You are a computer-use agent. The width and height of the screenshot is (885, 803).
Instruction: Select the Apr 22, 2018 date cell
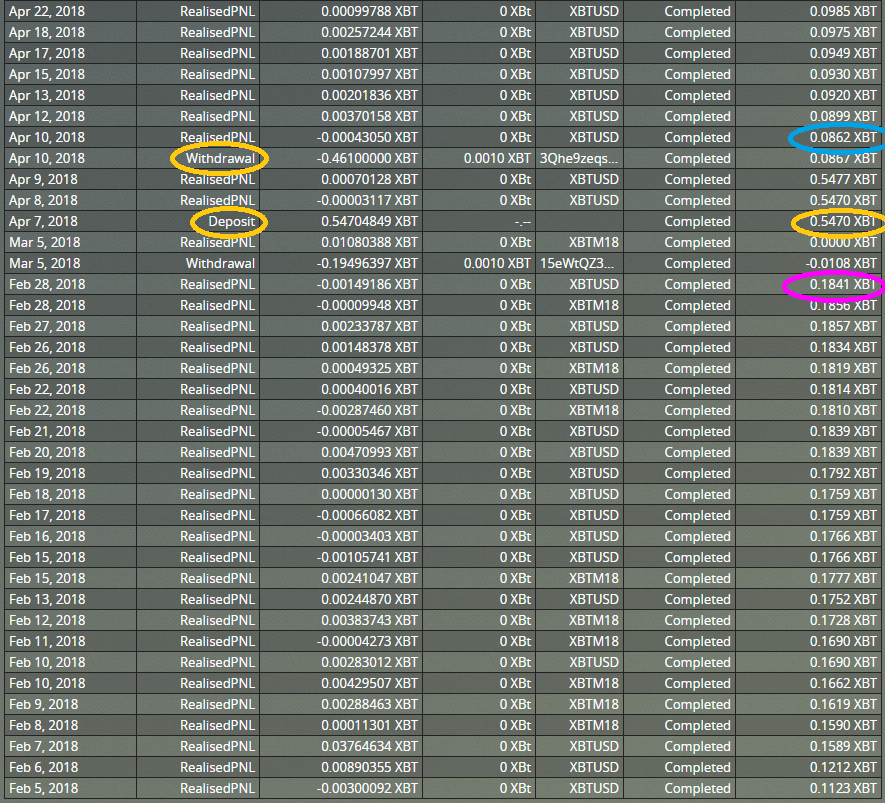tap(47, 11)
